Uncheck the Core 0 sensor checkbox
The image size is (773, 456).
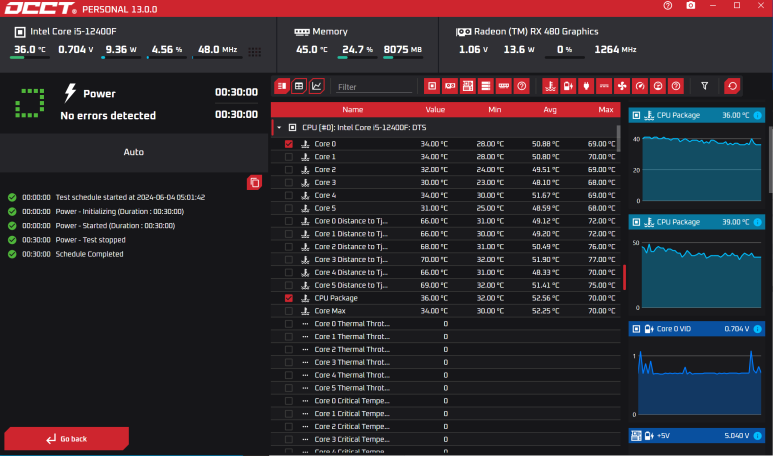(289, 144)
